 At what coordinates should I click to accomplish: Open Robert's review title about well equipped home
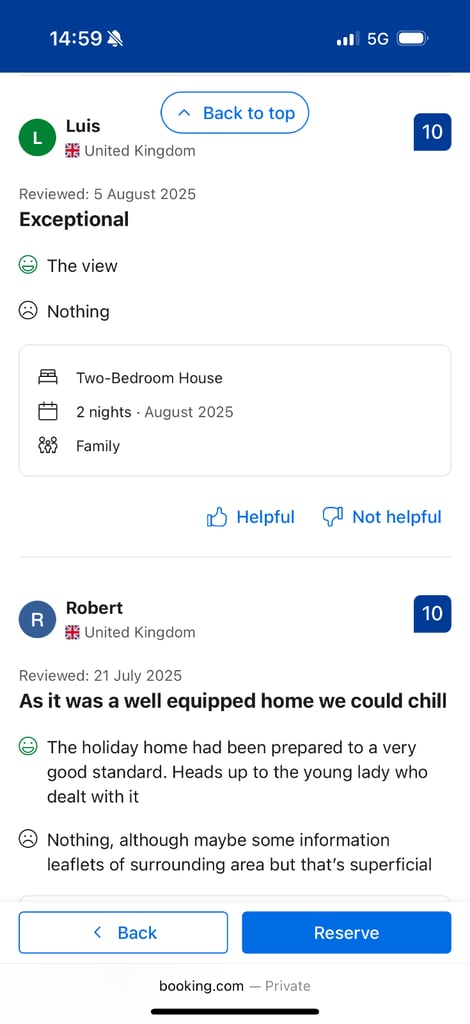[233, 701]
